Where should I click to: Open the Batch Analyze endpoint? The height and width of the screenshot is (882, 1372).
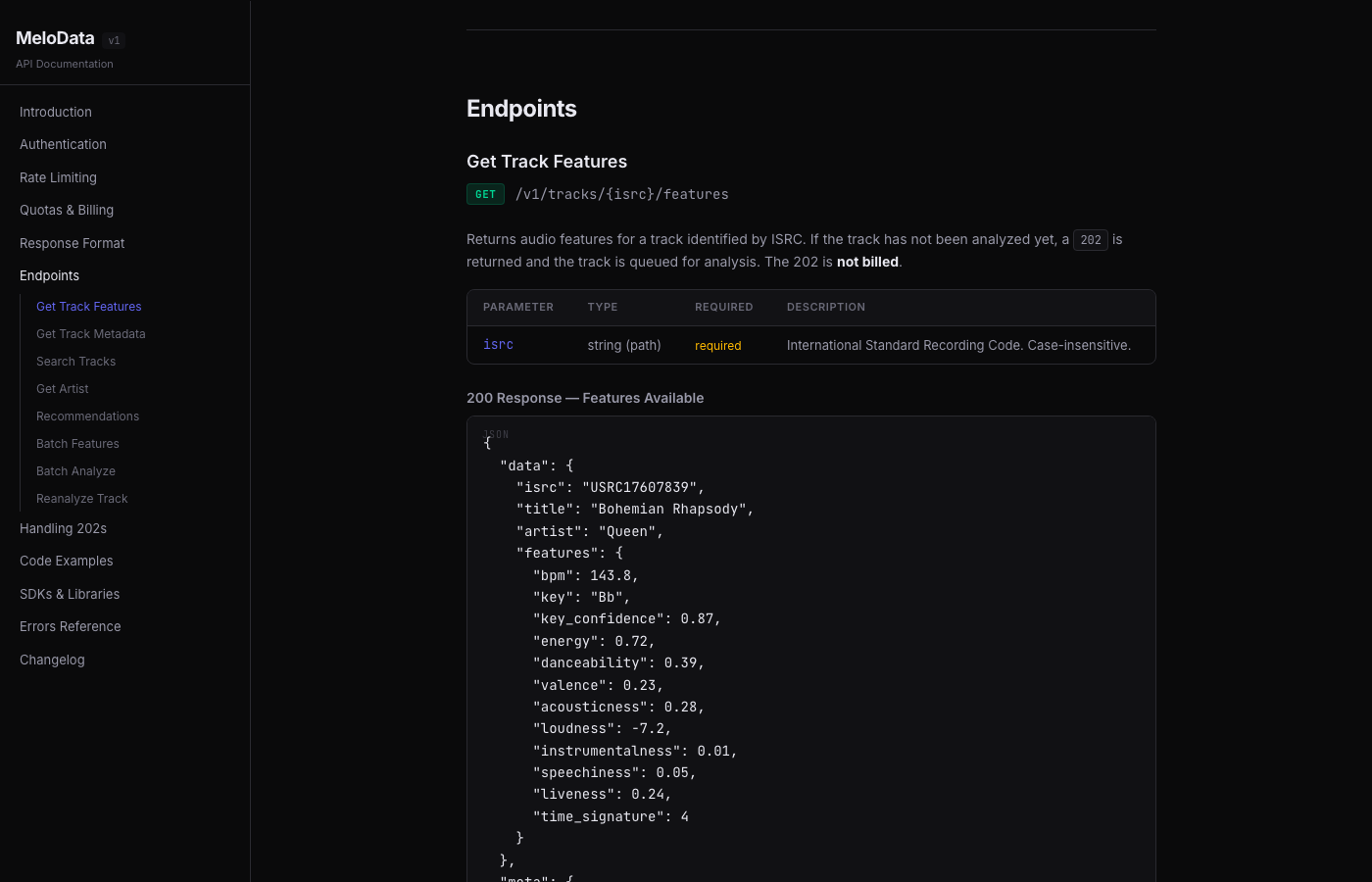point(75,470)
